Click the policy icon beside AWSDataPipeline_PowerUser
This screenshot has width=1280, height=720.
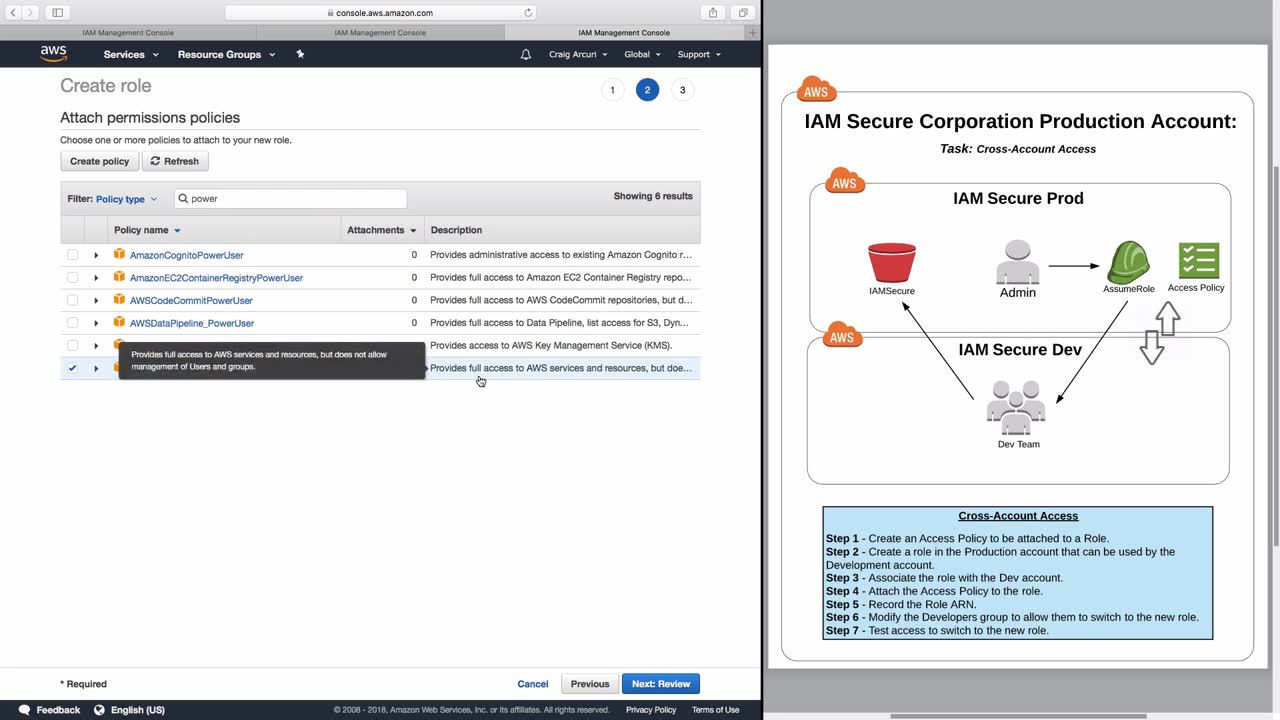[x=119, y=323]
